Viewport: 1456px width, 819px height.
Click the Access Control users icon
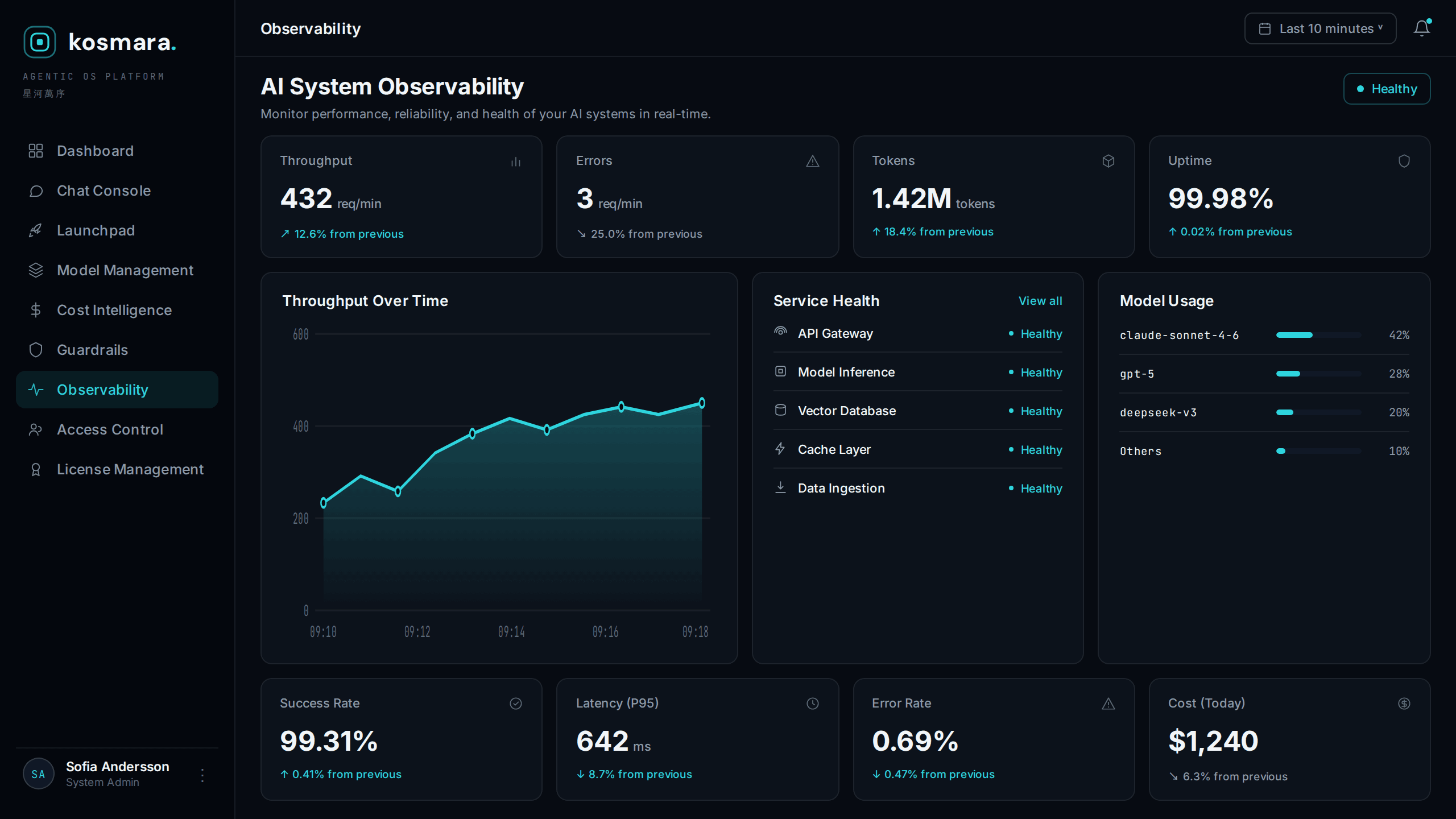point(36,429)
